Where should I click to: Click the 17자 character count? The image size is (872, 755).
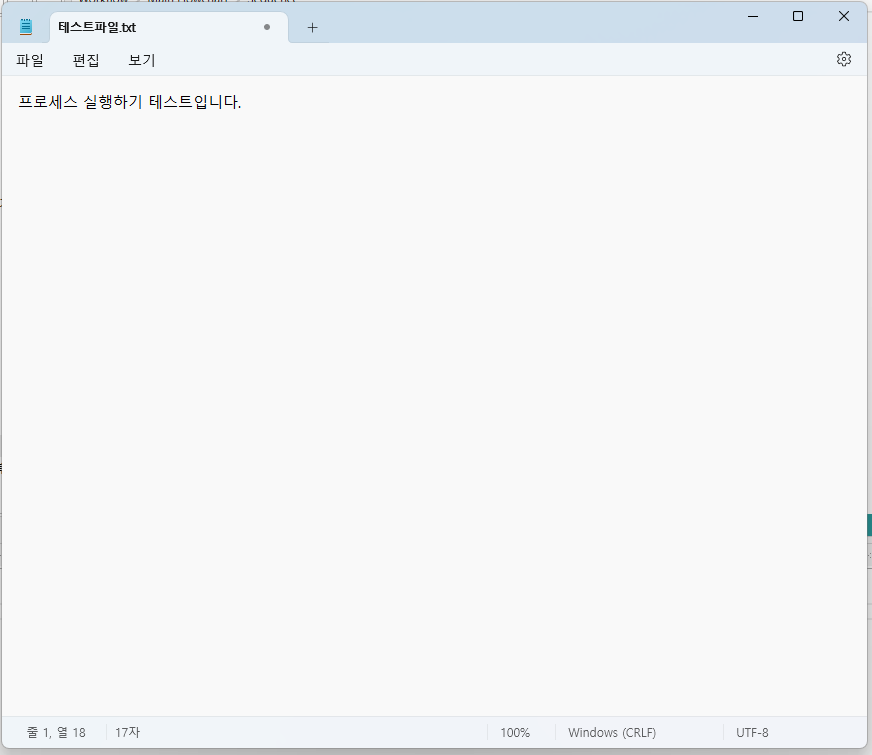click(127, 733)
